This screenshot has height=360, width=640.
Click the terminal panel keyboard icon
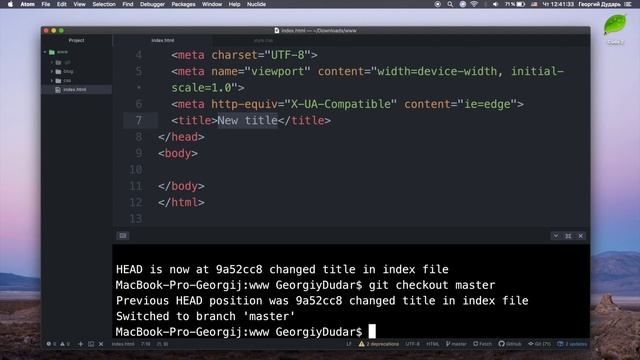pyautogui.click(x=123, y=236)
